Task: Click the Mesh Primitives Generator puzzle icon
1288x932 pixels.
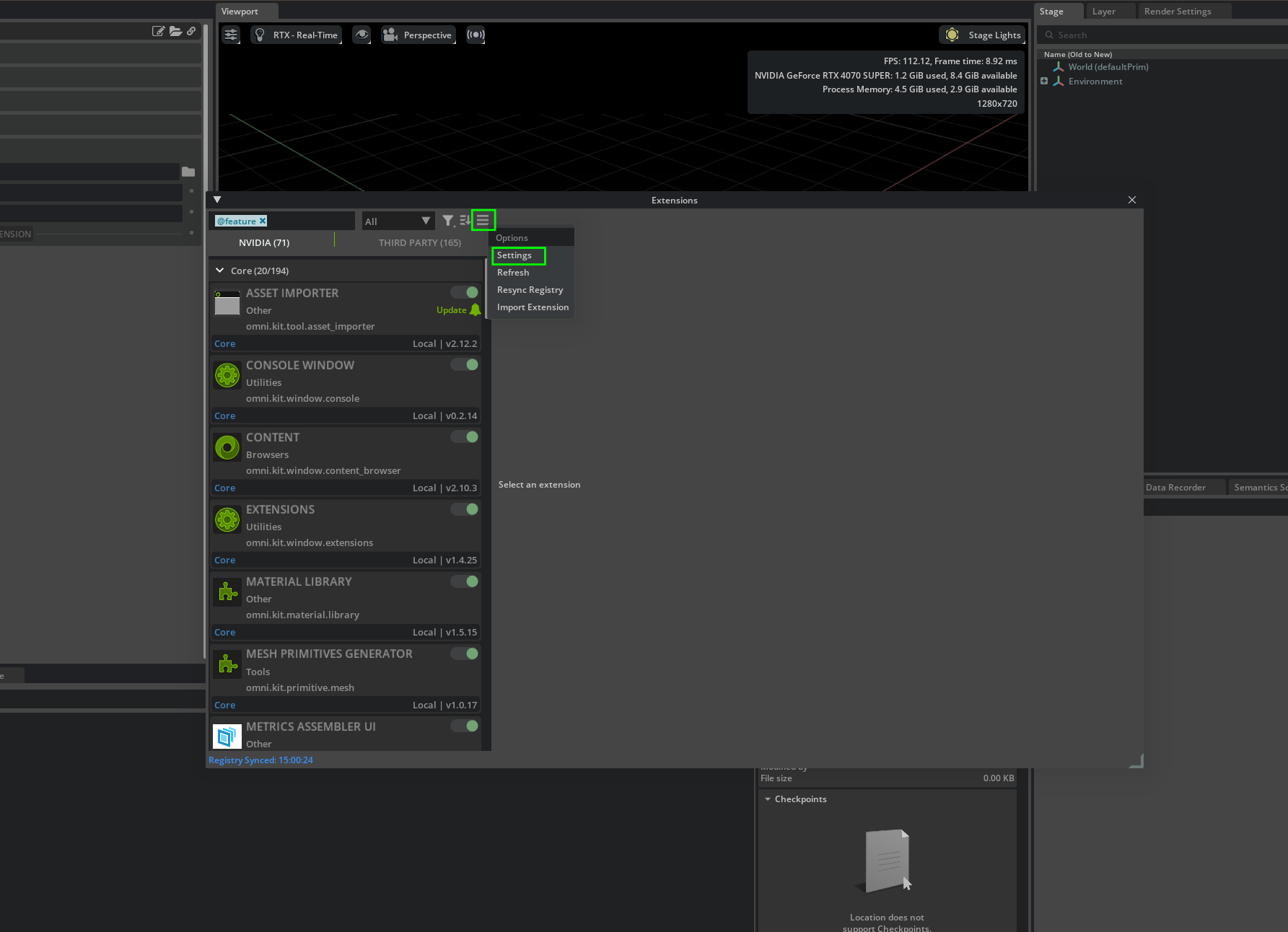Action: click(227, 664)
